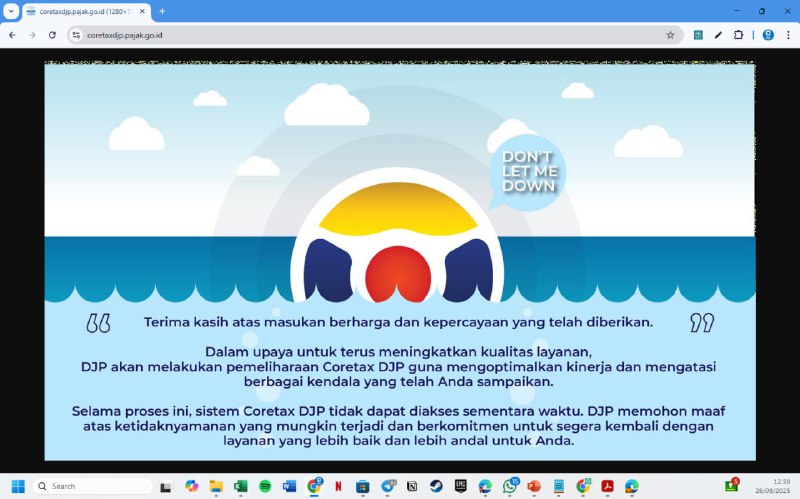Click the address bar URL field

[x=350, y=34]
